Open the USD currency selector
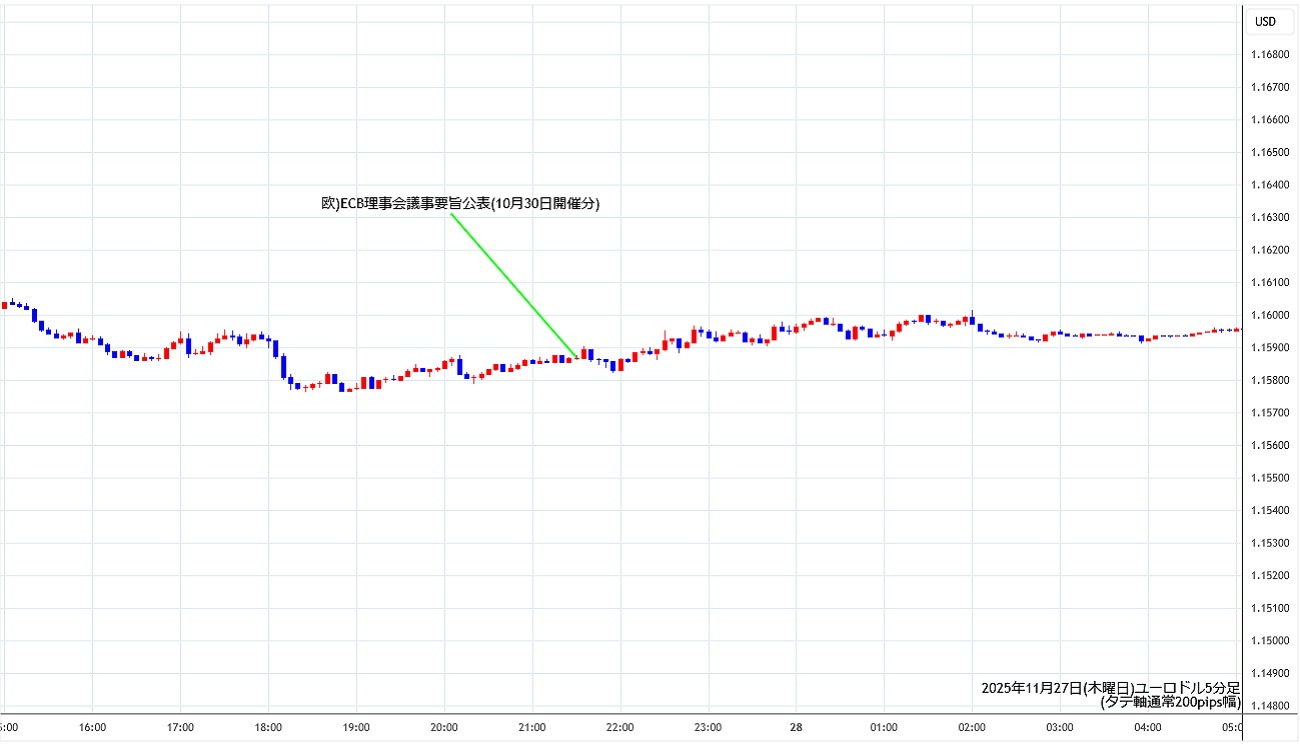Image resolution: width=1300 pixels, height=745 pixels. pyautogui.click(x=1265, y=21)
